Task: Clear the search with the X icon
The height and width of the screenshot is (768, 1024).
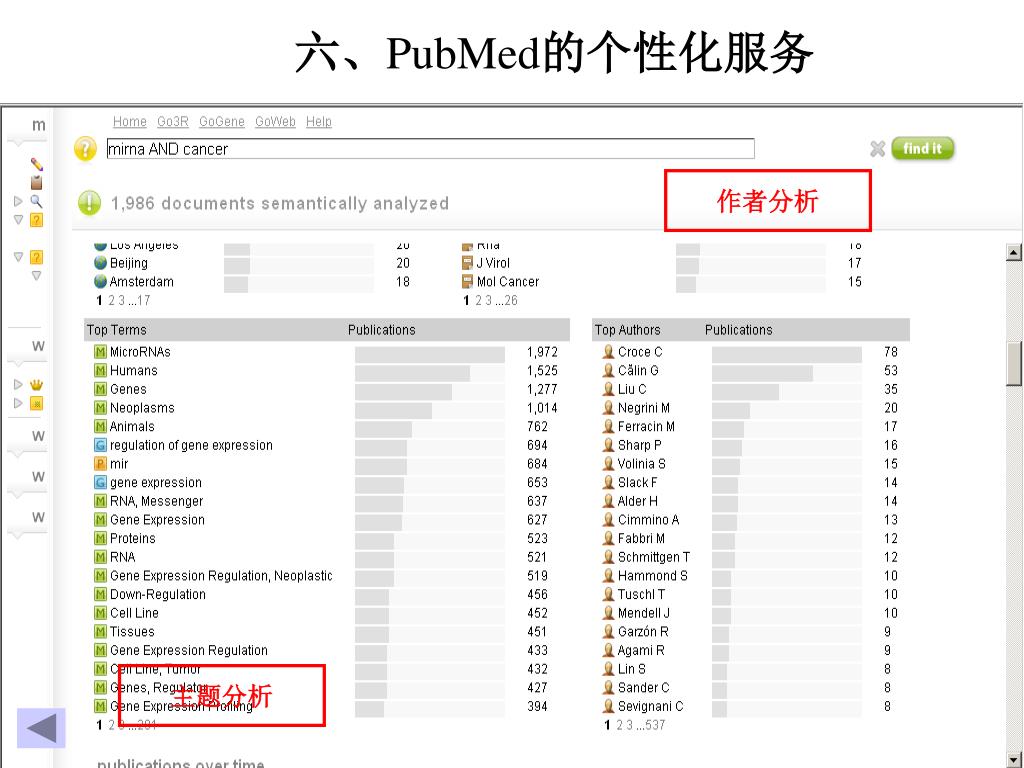Action: pos(878,149)
